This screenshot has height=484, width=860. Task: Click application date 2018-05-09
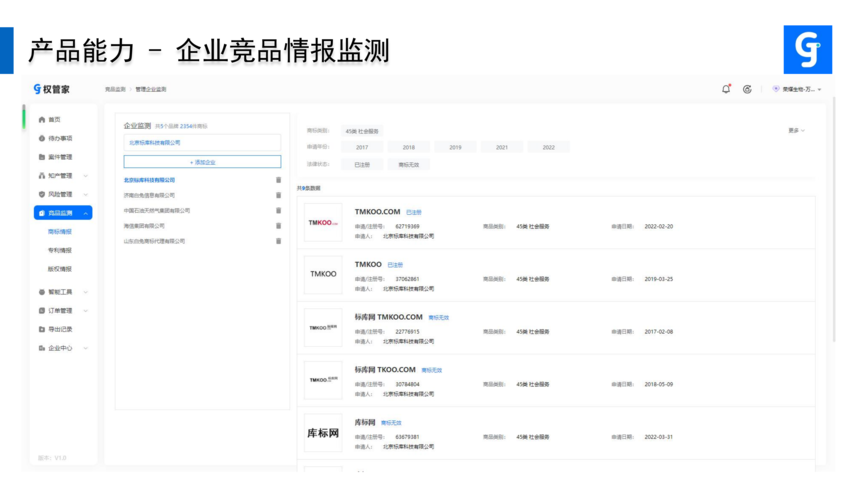pyautogui.click(x=659, y=385)
